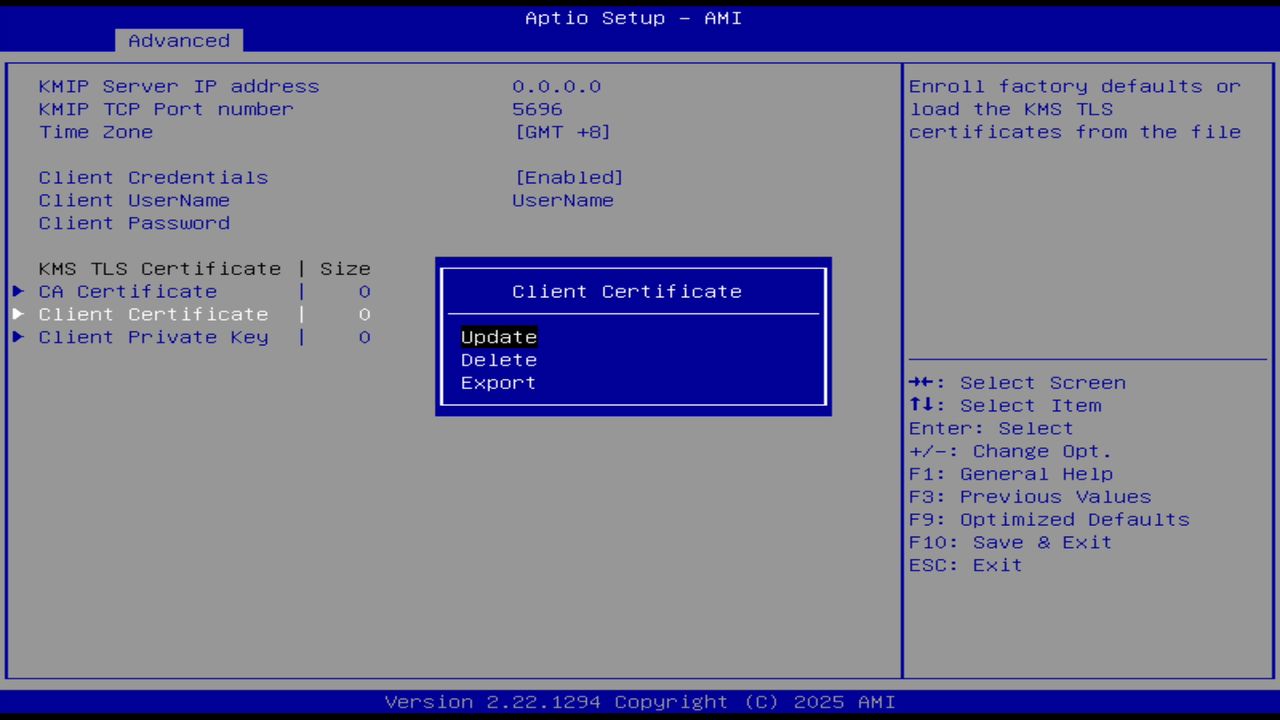
Task: Click the F10: Save & Exit hint
Action: pos(1011,542)
